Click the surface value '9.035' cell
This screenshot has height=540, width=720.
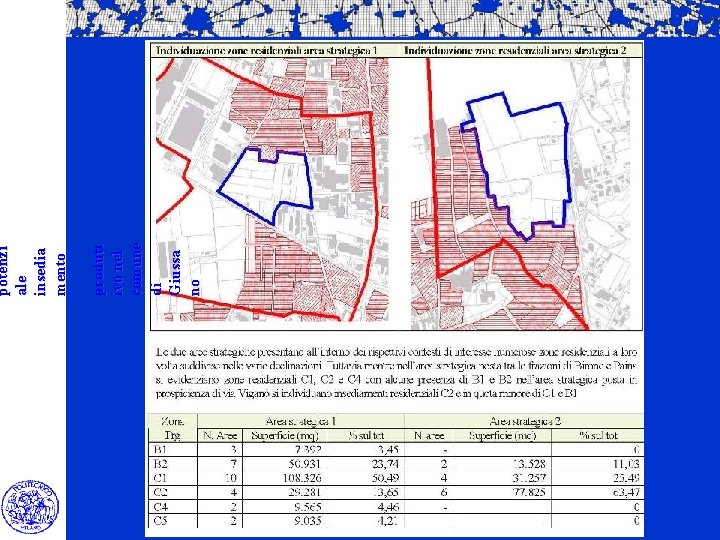point(308,521)
